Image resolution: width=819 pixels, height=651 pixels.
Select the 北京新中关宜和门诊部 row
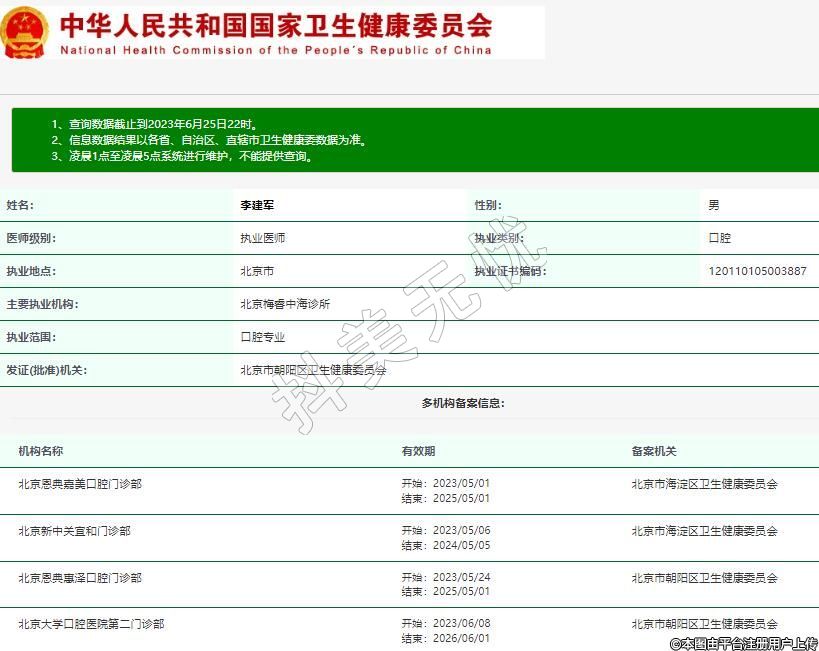point(74,531)
